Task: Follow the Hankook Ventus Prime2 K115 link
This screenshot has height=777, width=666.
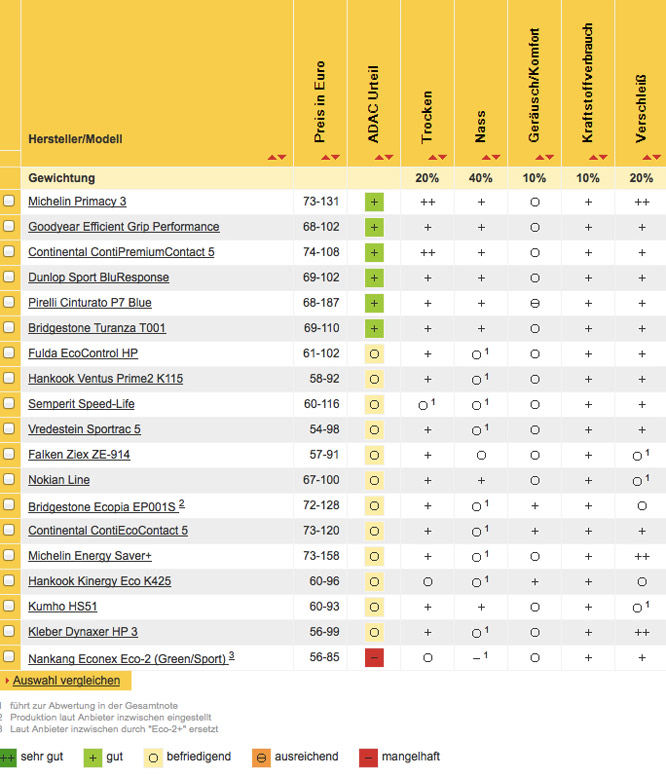Action: [x=106, y=379]
